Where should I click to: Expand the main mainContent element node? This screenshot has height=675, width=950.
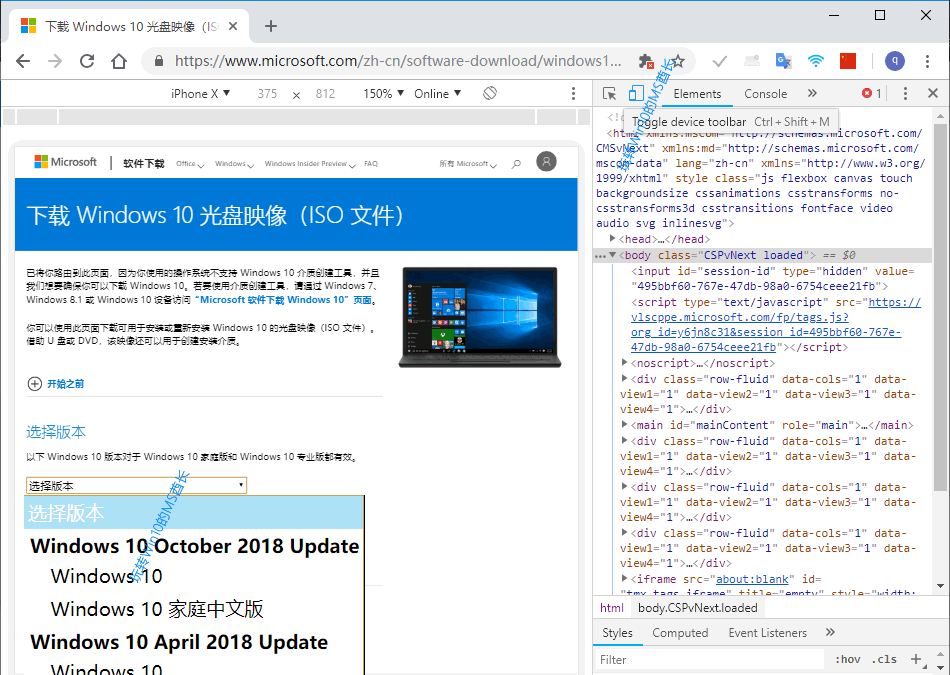[625, 425]
